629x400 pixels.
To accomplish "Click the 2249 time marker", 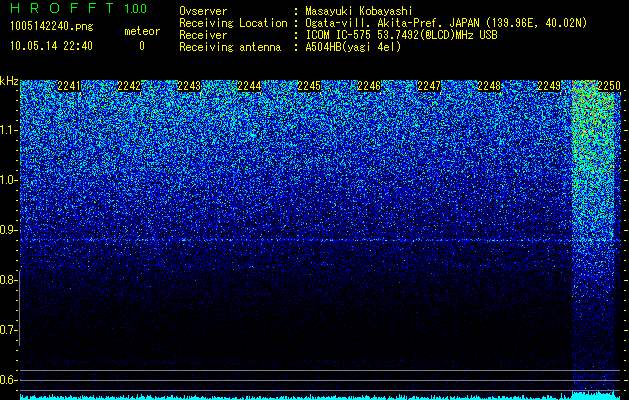I will (x=549, y=86).
